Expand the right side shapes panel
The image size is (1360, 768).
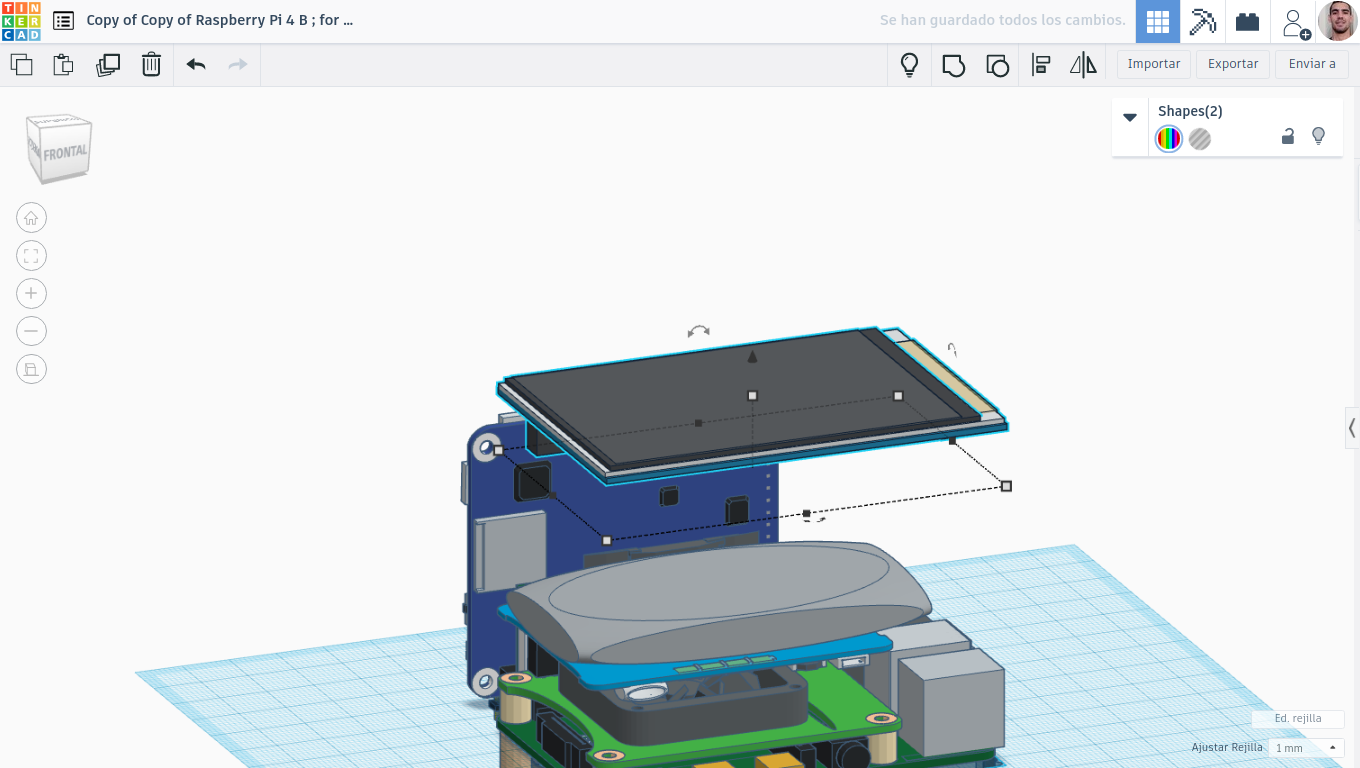[x=1352, y=428]
